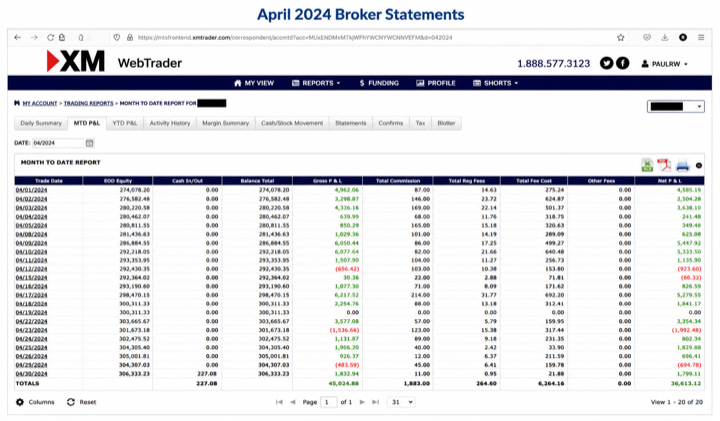Sort by Trade Date column header
Screen dimensions: 720x421
tap(49, 181)
